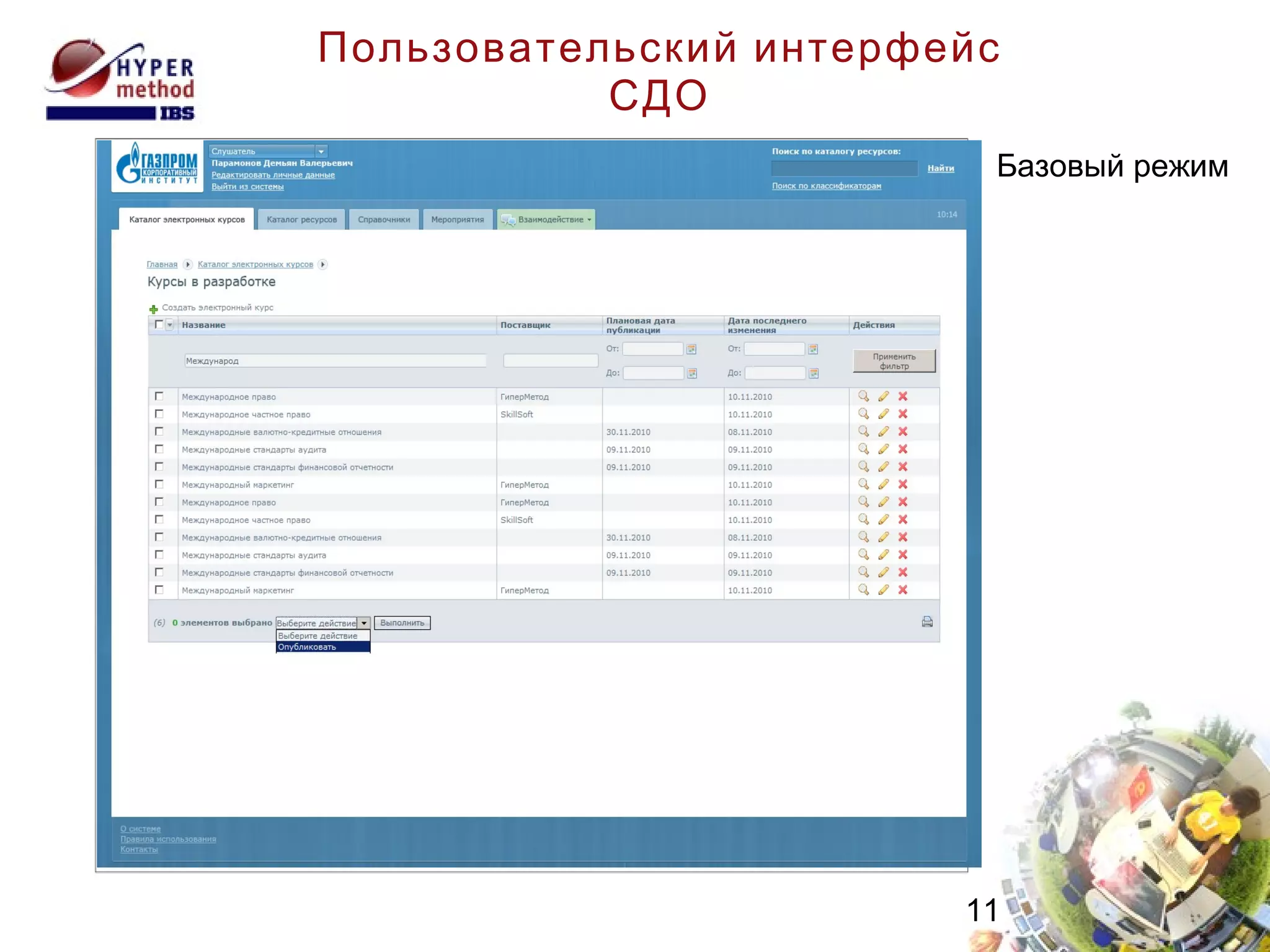This screenshot has height=952, width=1270.
Task: Focus name filter field containing 'Международ'
Action: click(335, 361)
